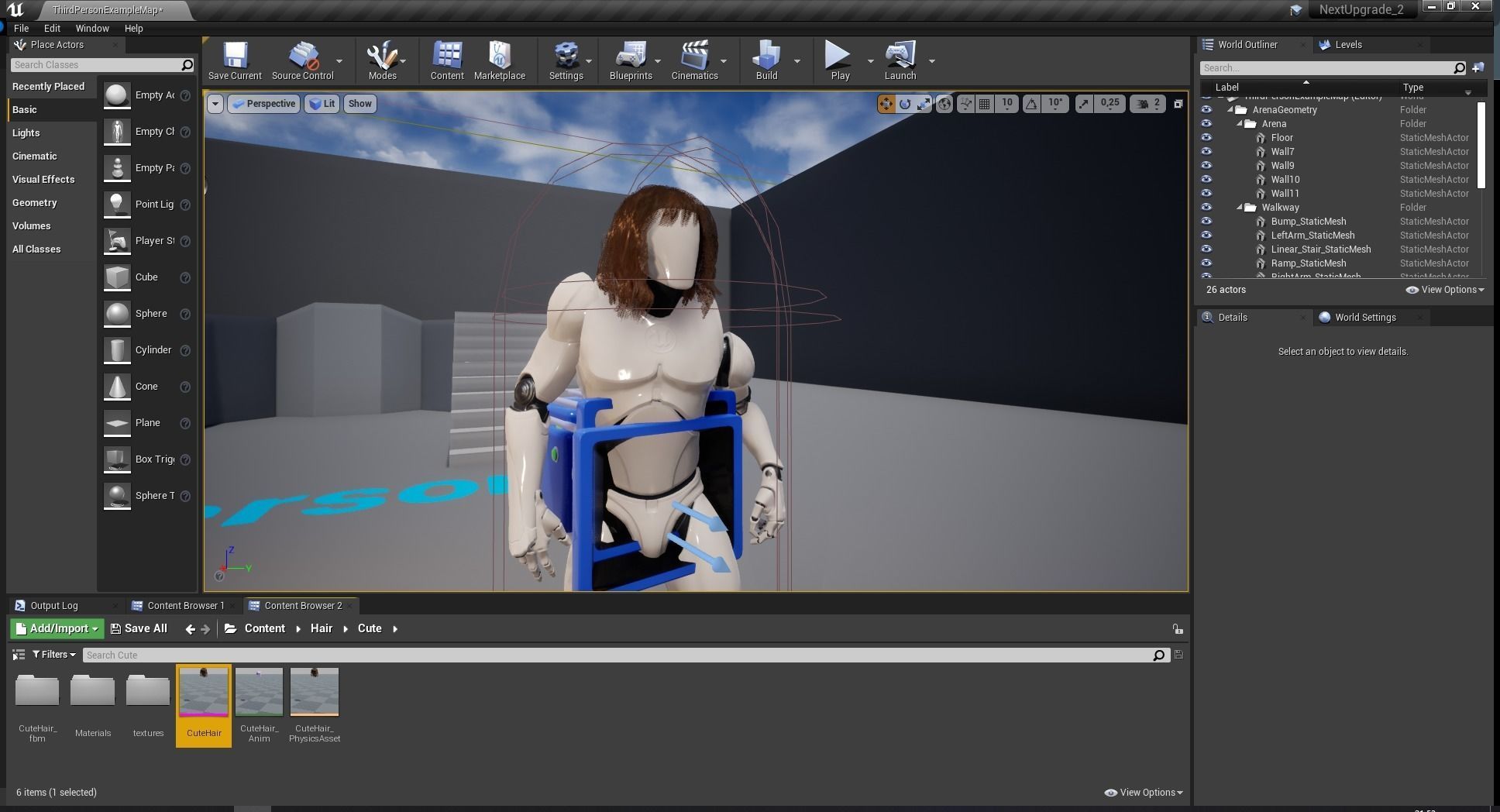Toggle scale snapping in viewport
This screenshot has width=1500, height=812.
(1083, 104)
